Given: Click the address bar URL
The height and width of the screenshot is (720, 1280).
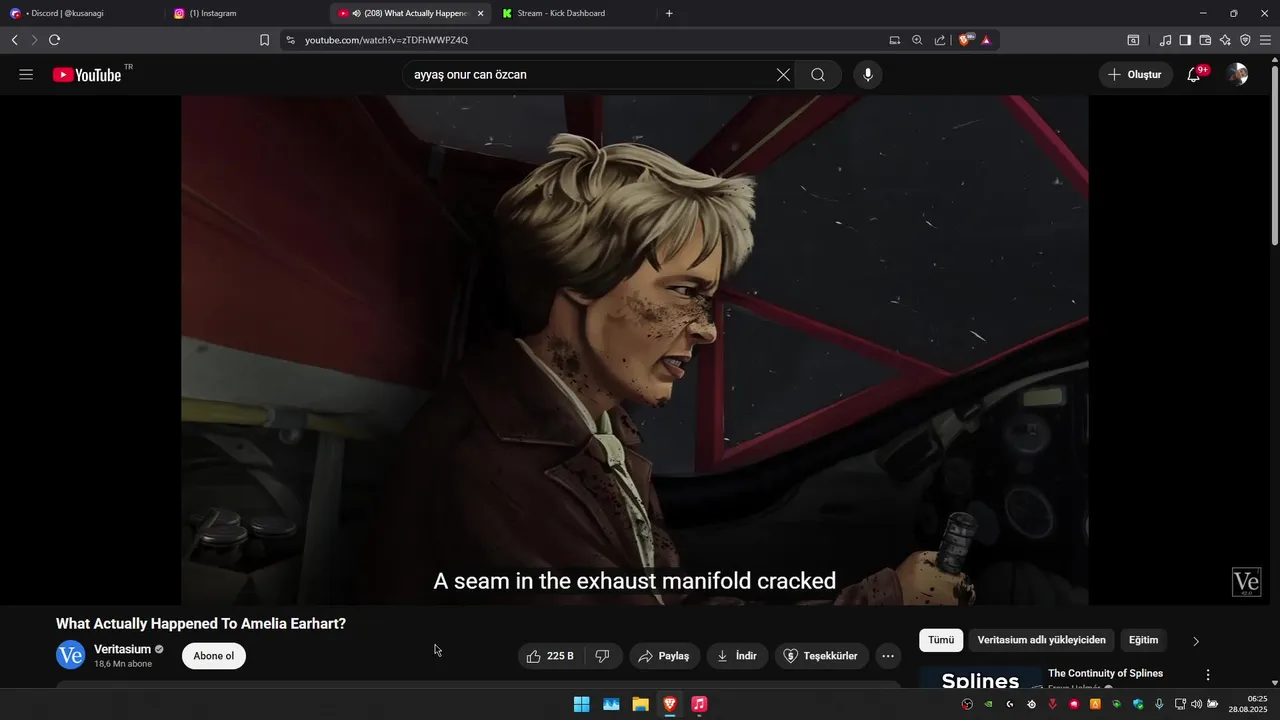Looking at the screenshot, I should click(x=386, y=40).
